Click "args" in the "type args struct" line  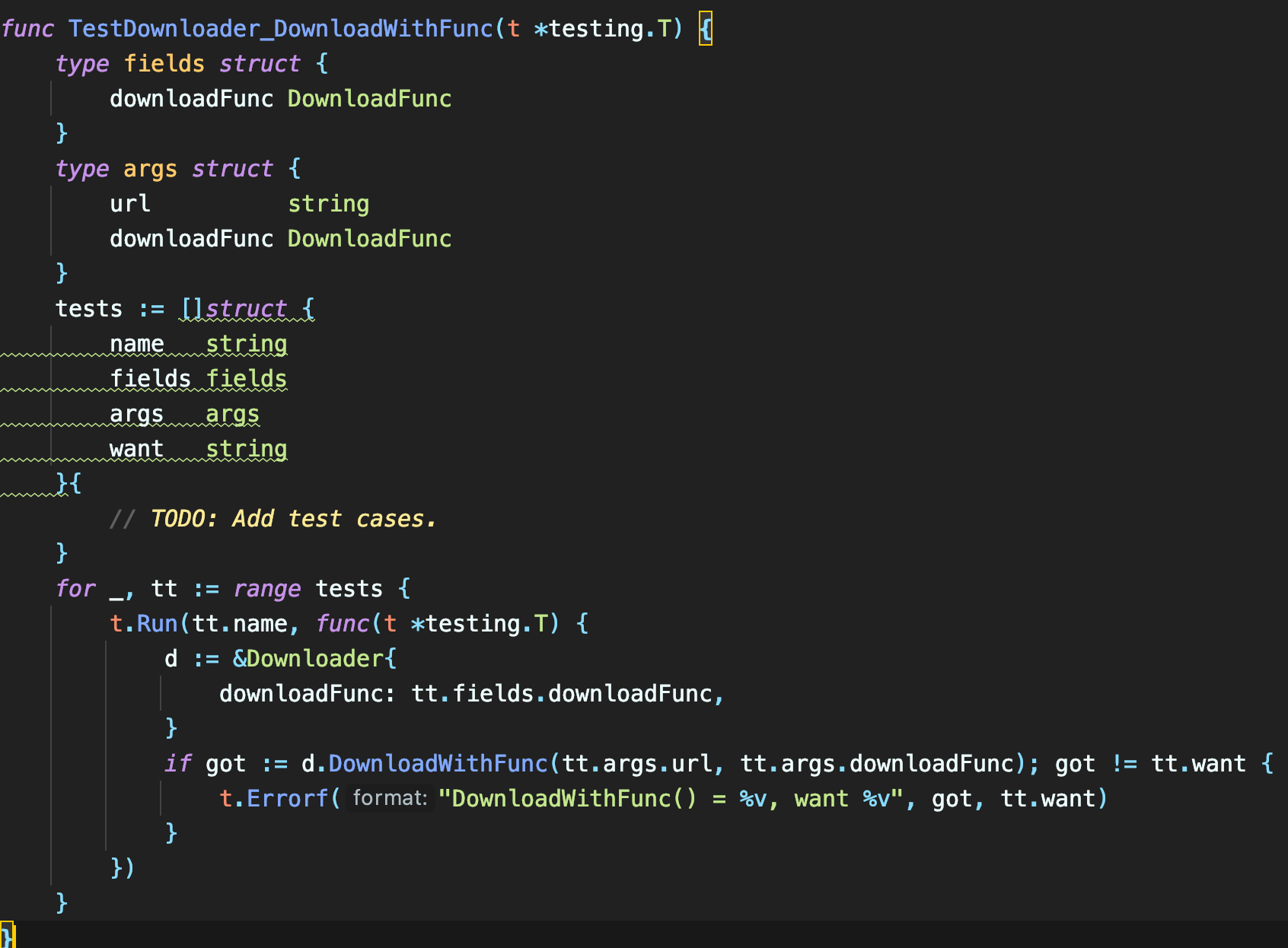(x=150, y=169)
